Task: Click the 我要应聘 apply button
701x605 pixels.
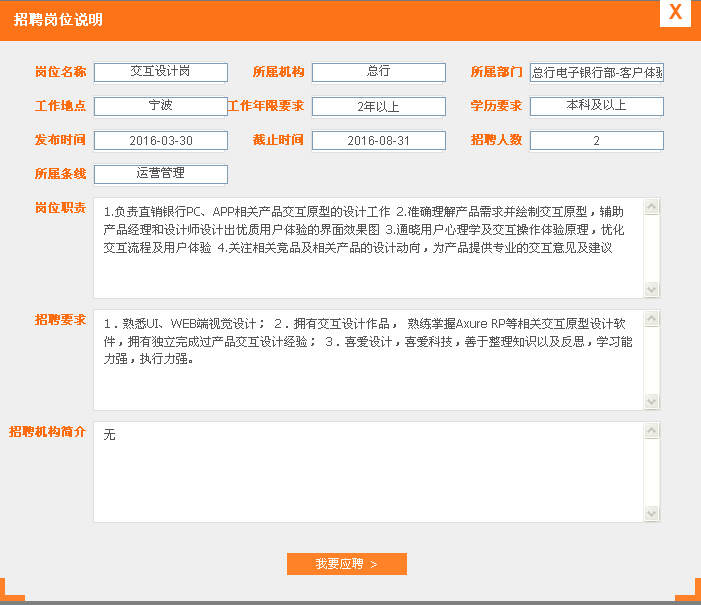Action: coord(346,564)
